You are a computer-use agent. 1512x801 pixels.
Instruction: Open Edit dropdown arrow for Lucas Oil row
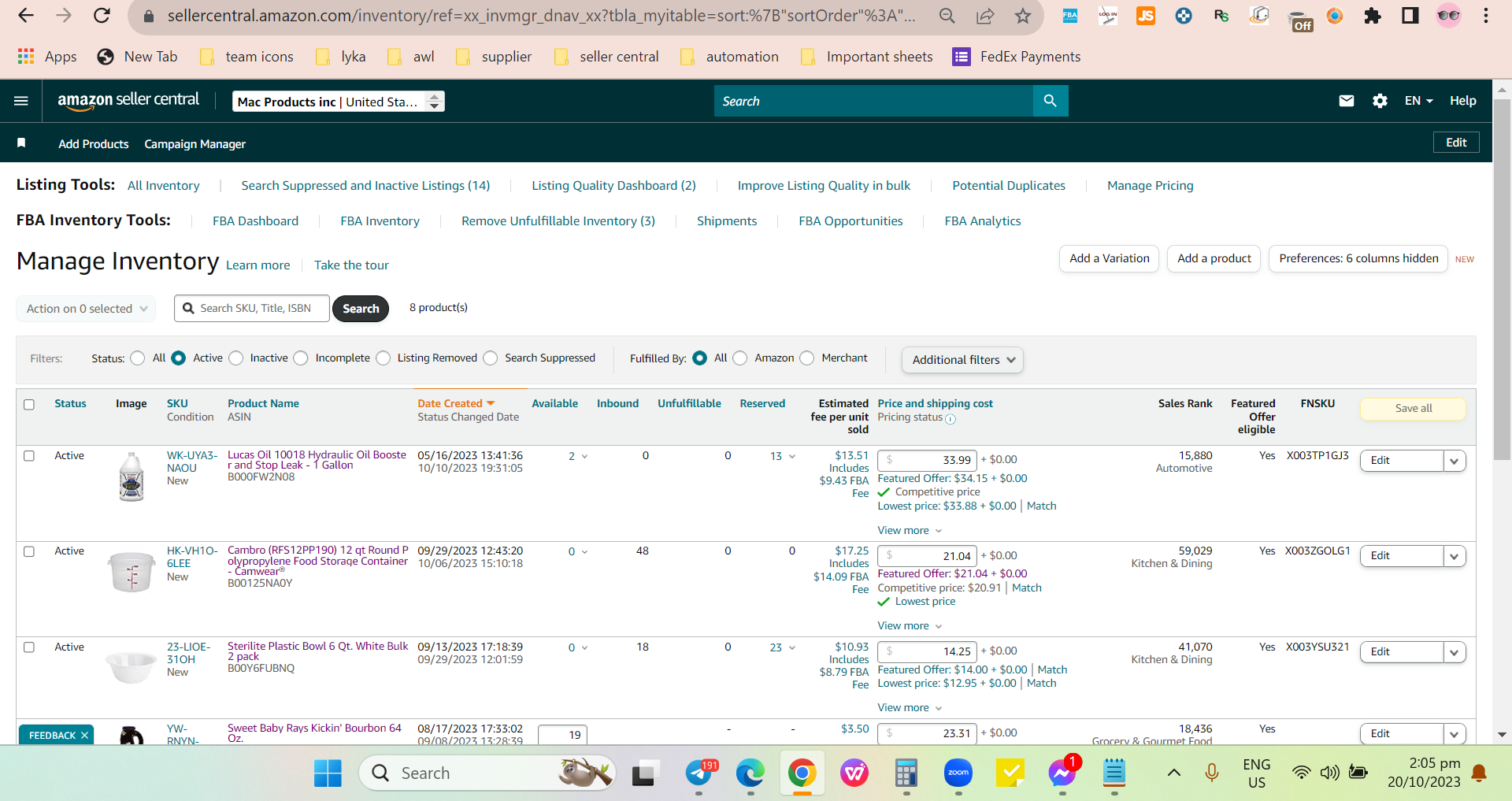[1455, 462]
